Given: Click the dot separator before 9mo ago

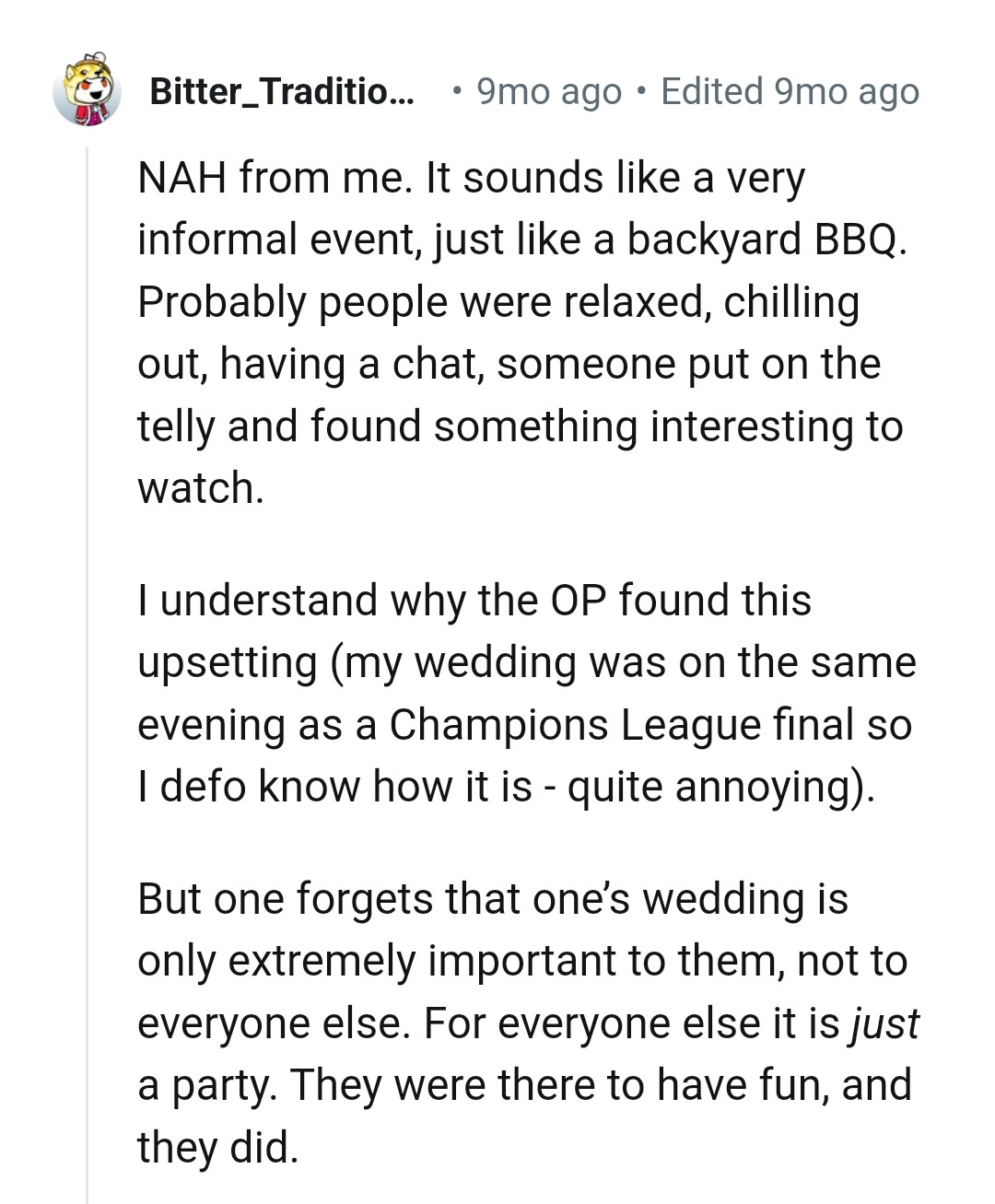Looking at the screenshot, I should pos(457,90).
